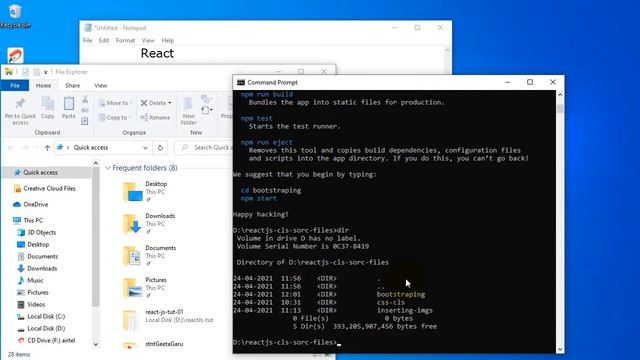The height and width of the screenshot is (360, 640).
Task: Click the Back arrow in File Explorer
Action: coord(11,148)
